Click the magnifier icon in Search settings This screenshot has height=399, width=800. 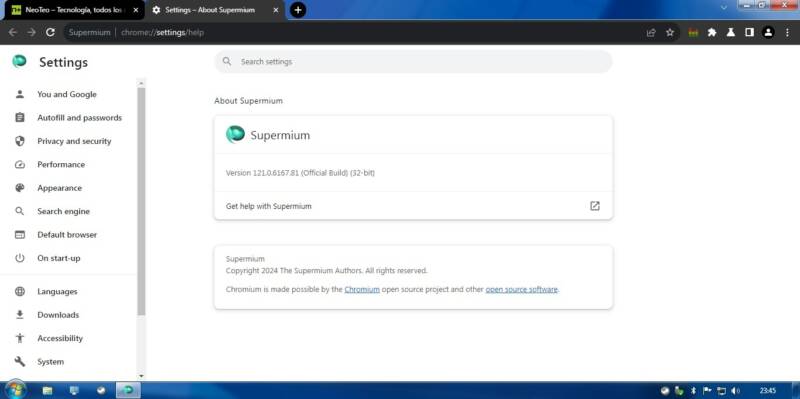click(x=227, y=61)
